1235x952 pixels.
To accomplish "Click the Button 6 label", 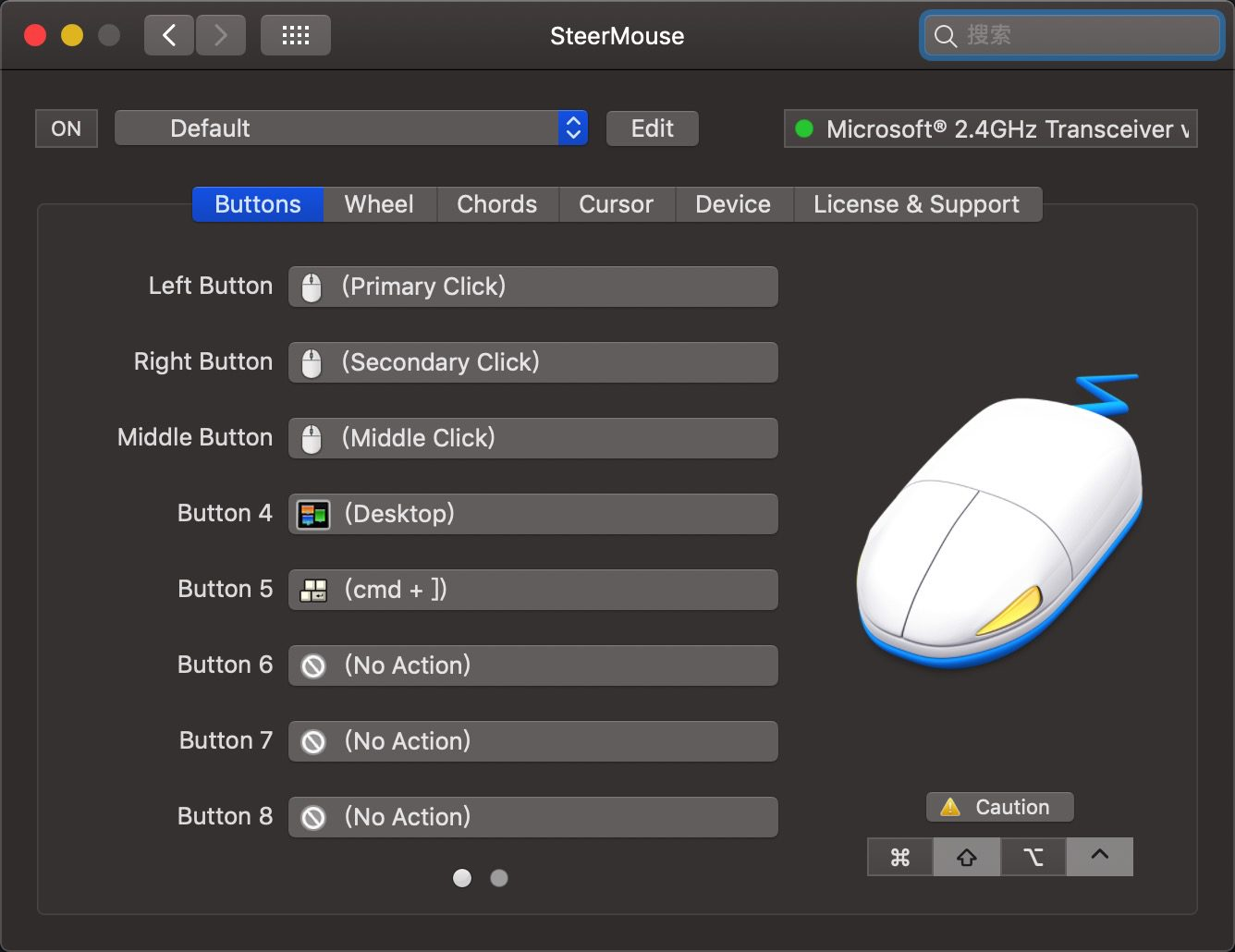I will click(x=225, y=665).
